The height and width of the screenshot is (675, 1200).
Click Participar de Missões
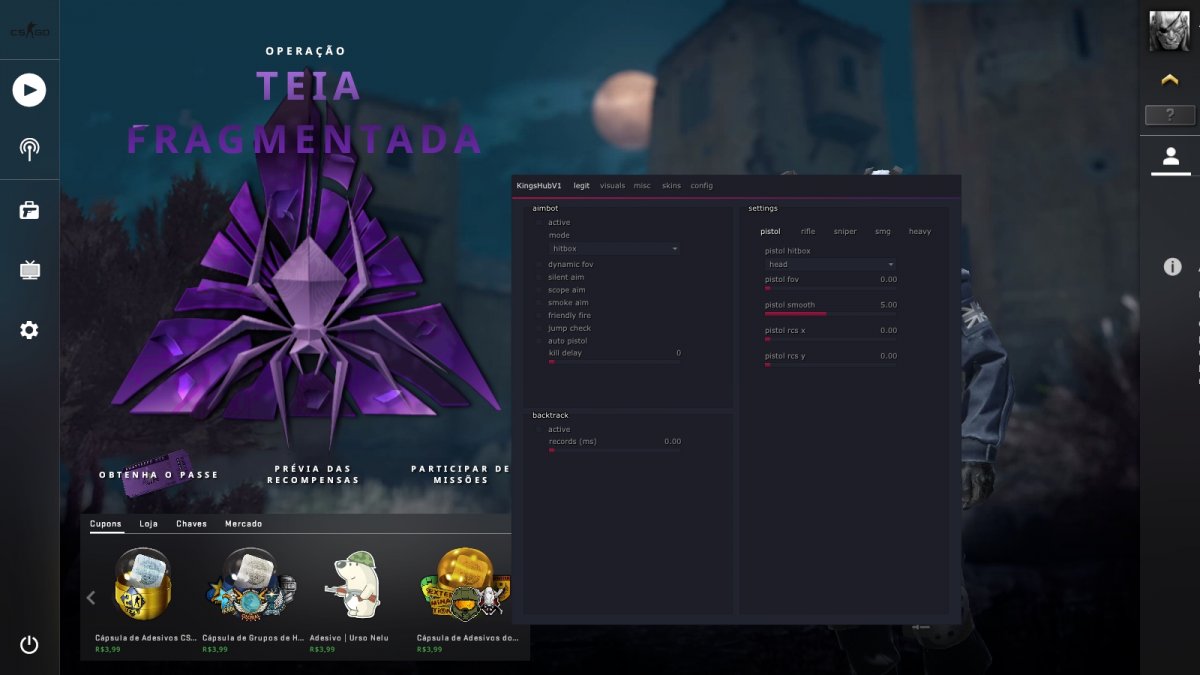[x=460, y=474]
